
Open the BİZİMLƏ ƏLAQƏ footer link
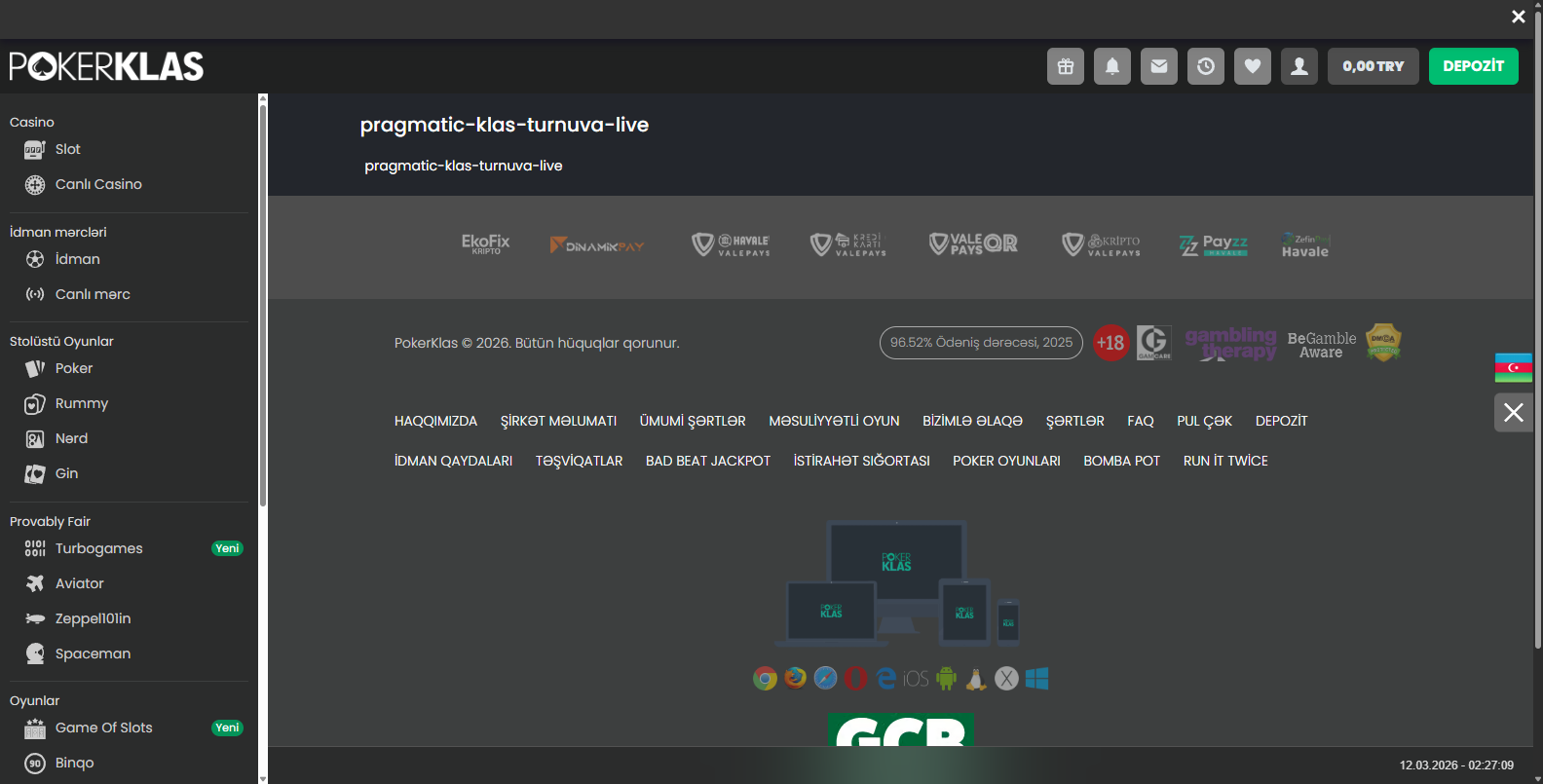click(x=972, y=421)
